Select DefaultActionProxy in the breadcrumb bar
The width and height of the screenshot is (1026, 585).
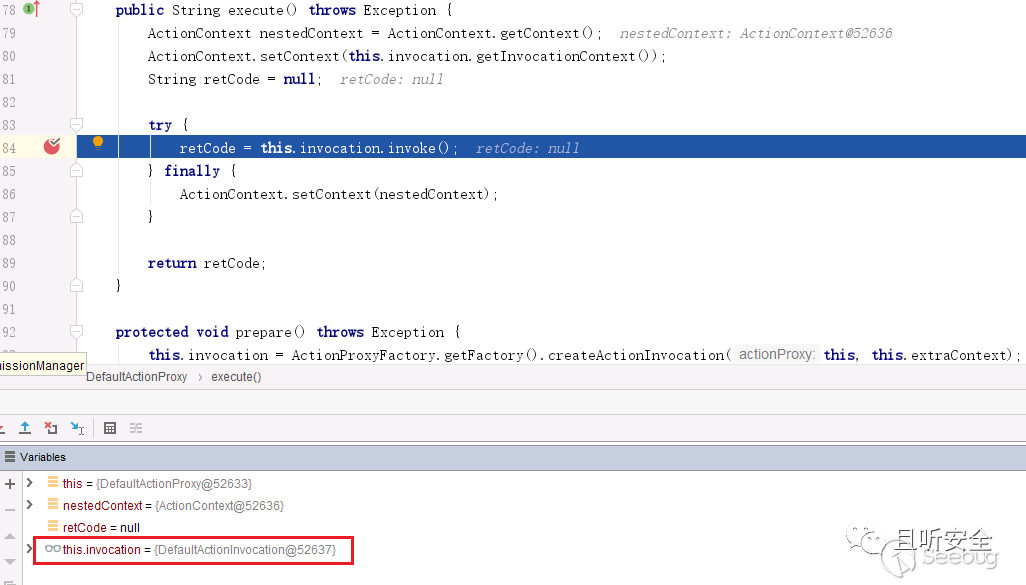pyautogui.click(x=136, y=377)
